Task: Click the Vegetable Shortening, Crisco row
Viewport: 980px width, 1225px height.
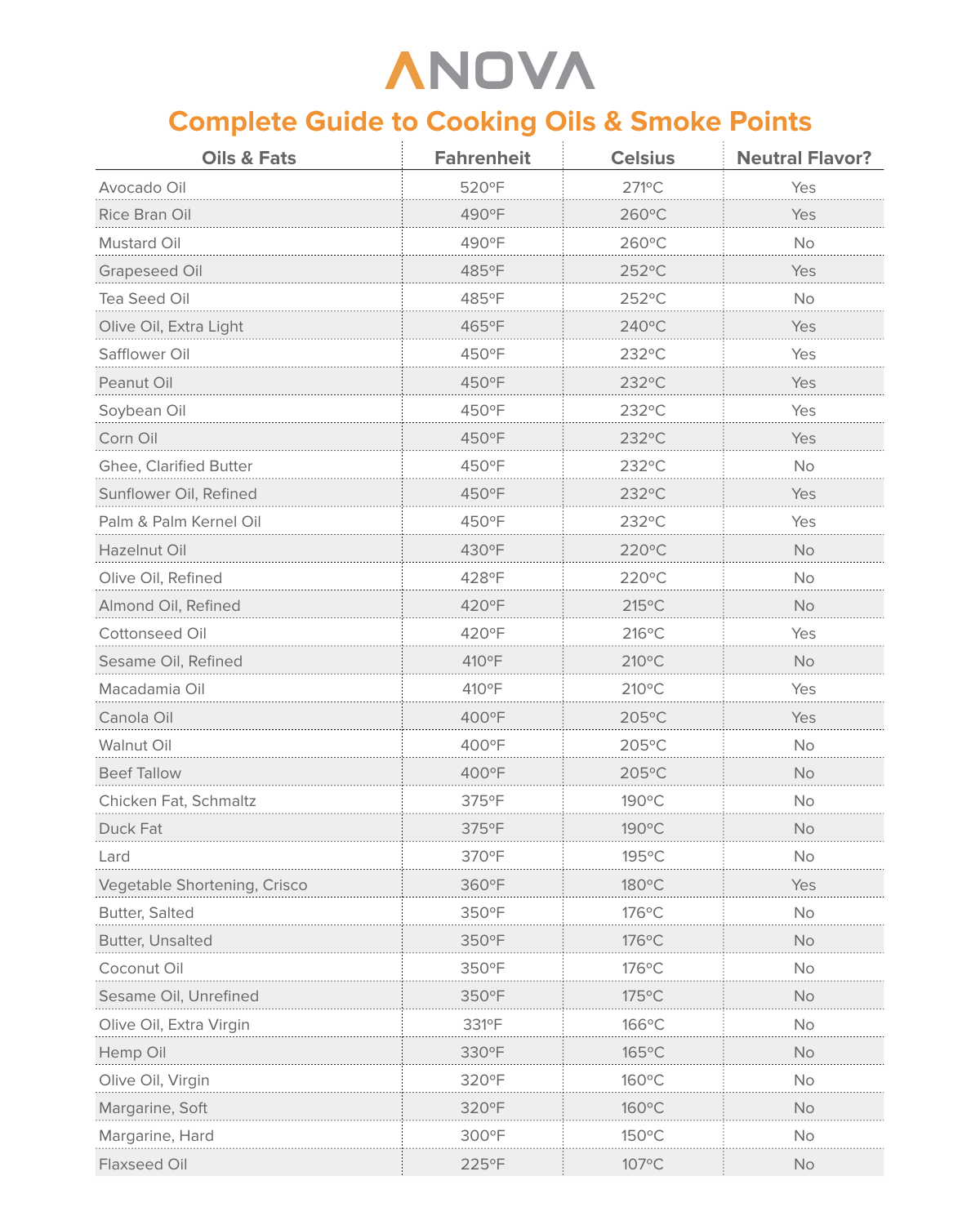Action: [x=489, y=884]
